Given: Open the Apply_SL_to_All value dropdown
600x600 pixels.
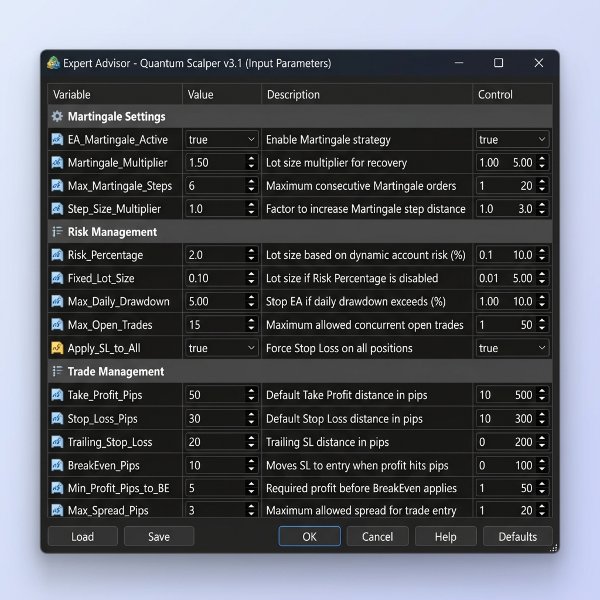Looking at the screenshot, I should (x=221, y=348).
